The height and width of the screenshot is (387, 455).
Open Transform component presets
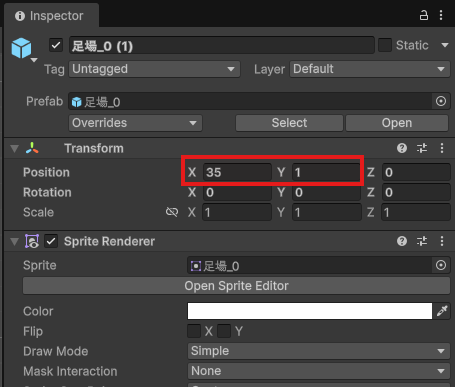(x=422, y=148)
